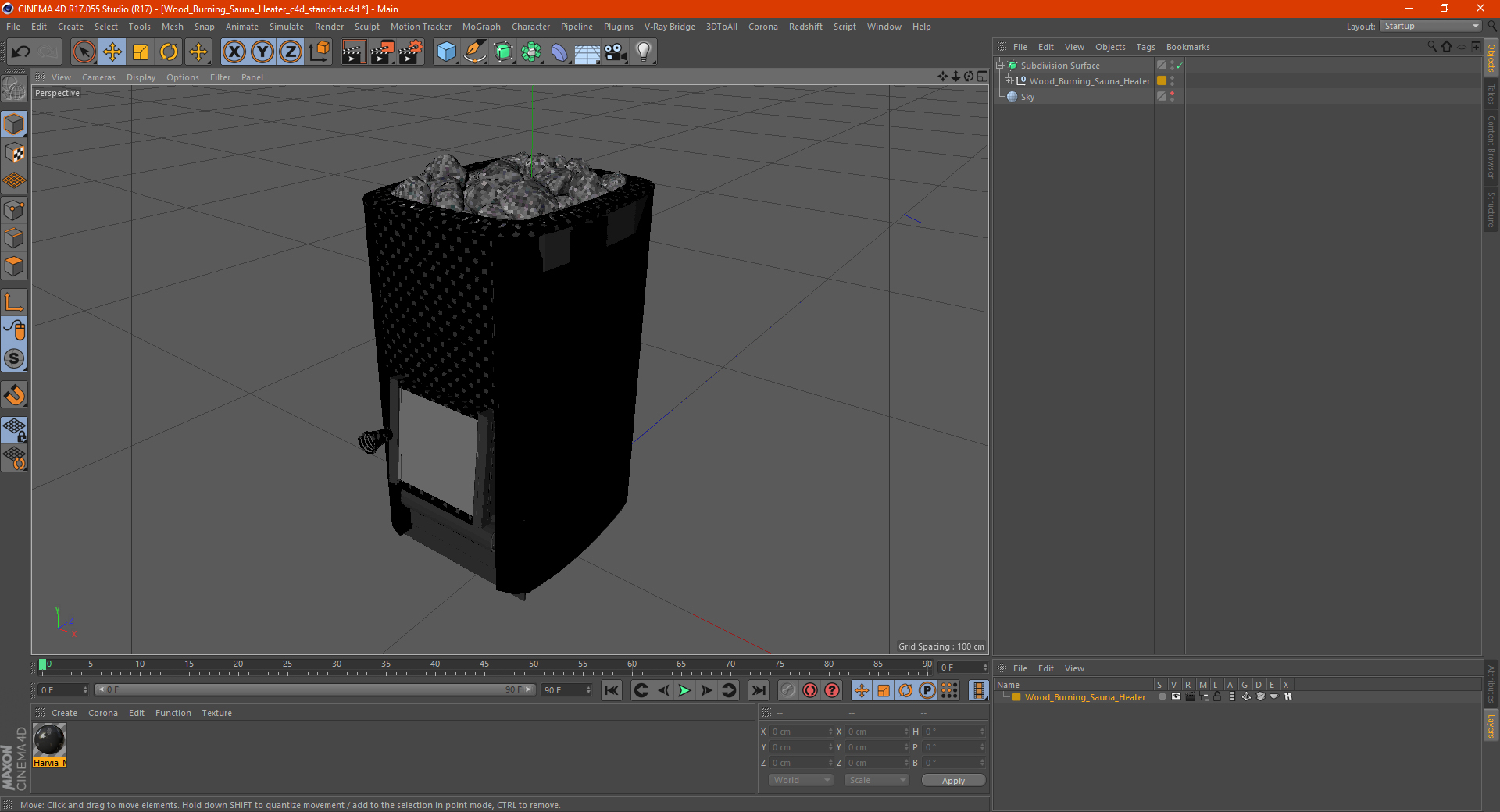
Task: Open viewport Cameras menu
Action: click(98, 77)
